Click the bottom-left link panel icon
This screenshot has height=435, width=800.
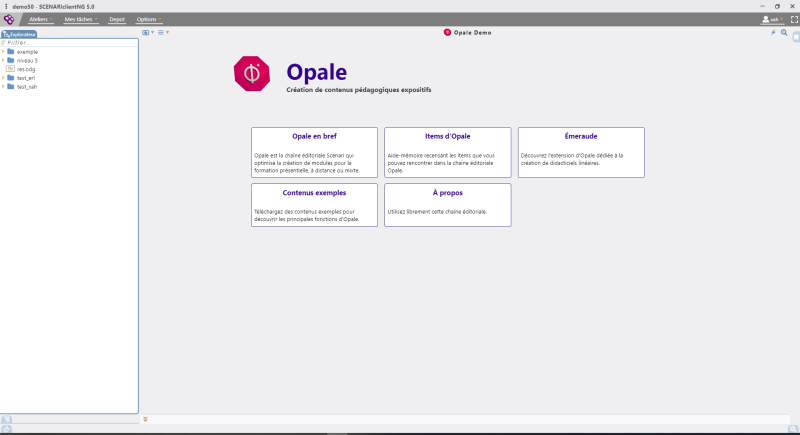point(6,429)
